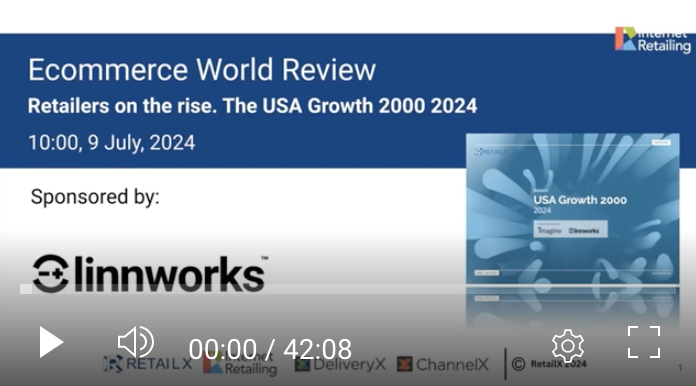
Task: Click the progress handle at the start of the timeline
Action: (x=26, y=290)
